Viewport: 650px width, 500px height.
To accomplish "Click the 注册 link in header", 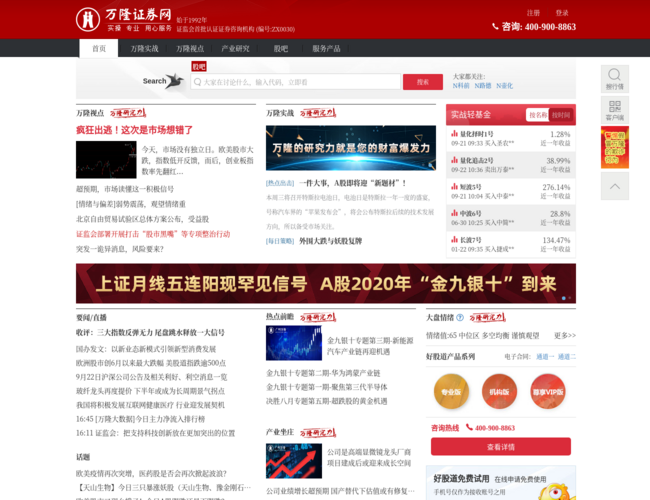I will pos(533,13).
